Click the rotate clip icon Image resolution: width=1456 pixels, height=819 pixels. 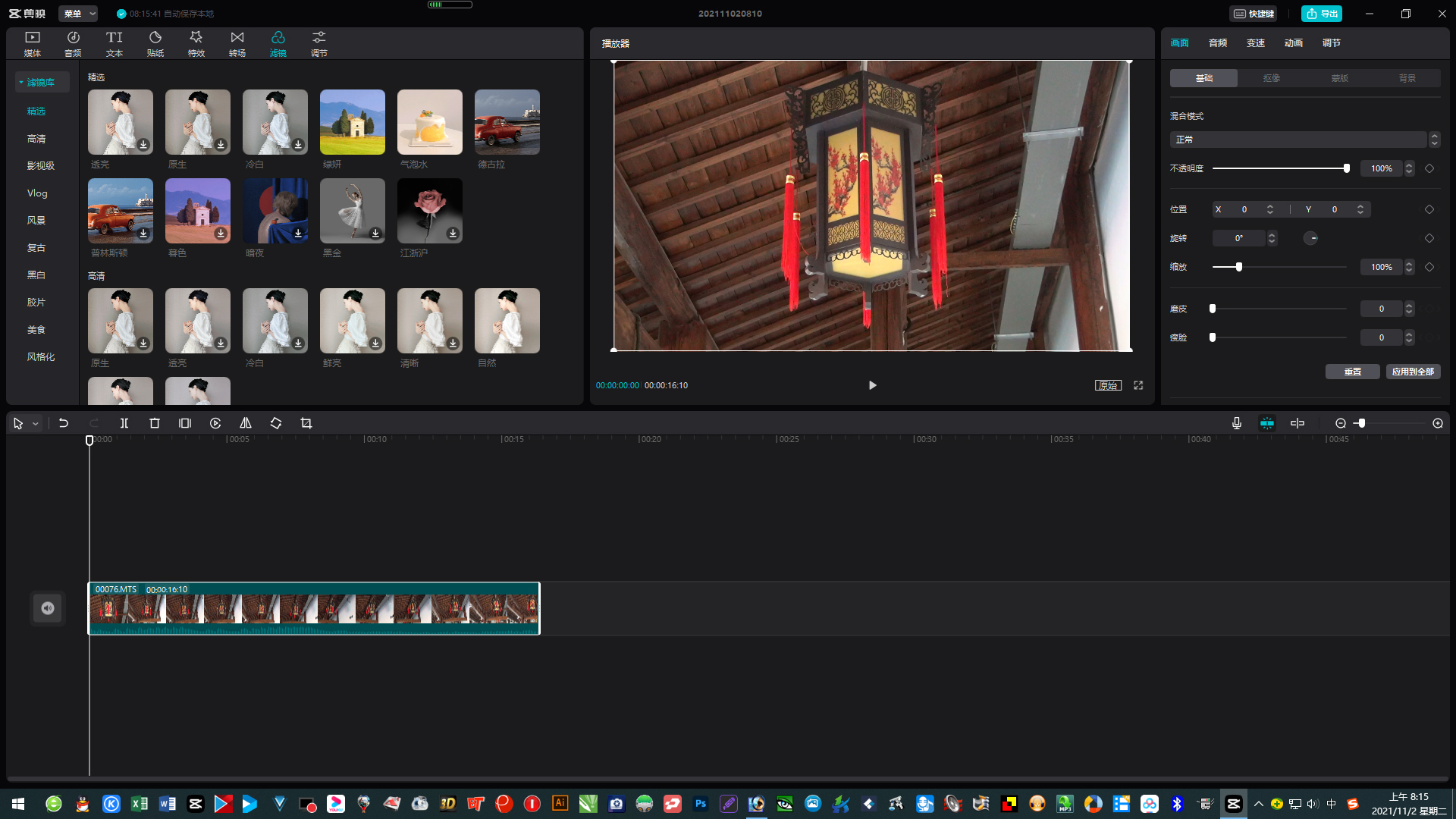point(276,423)
